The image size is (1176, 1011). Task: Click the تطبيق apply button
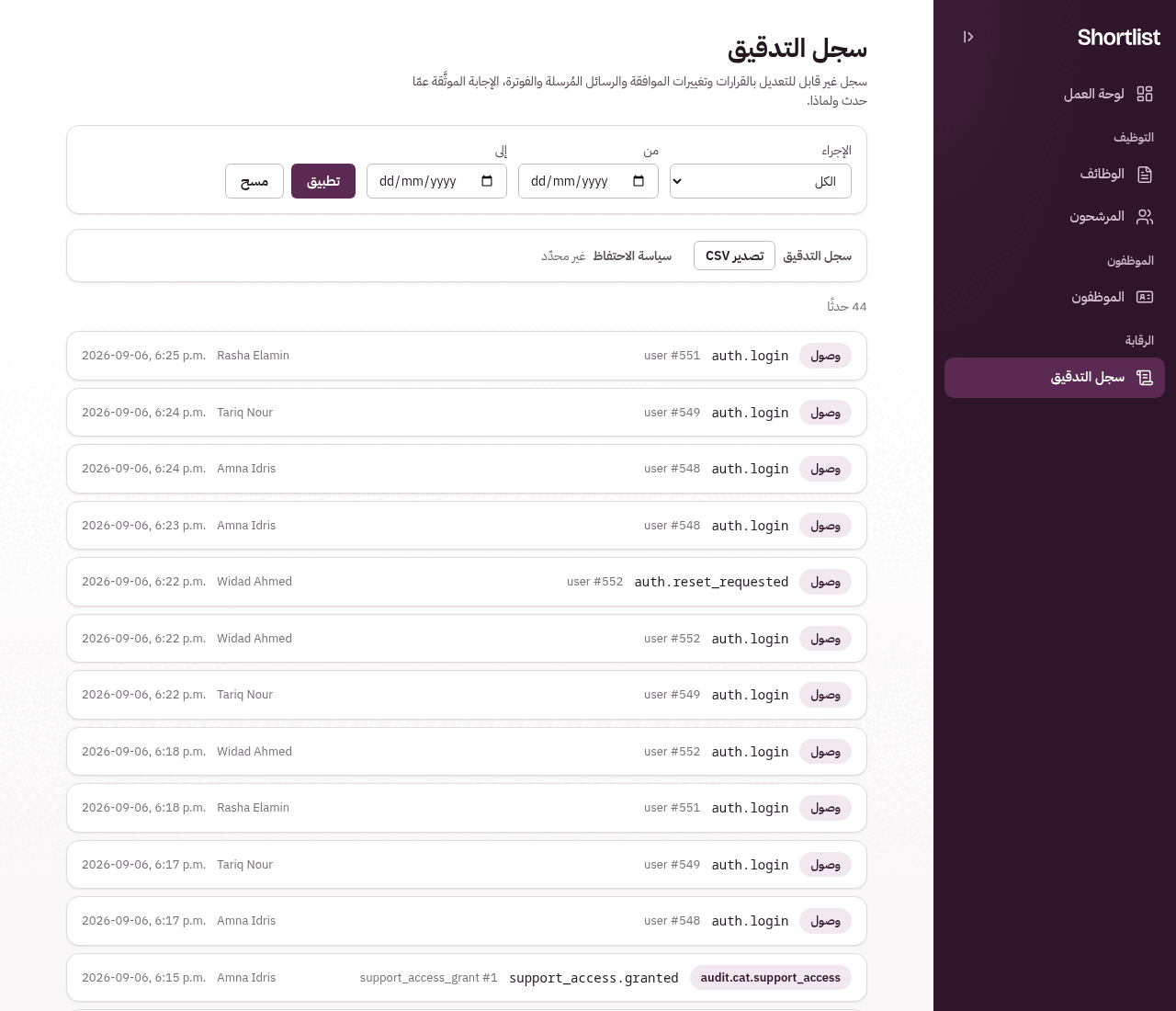[323, 181]
